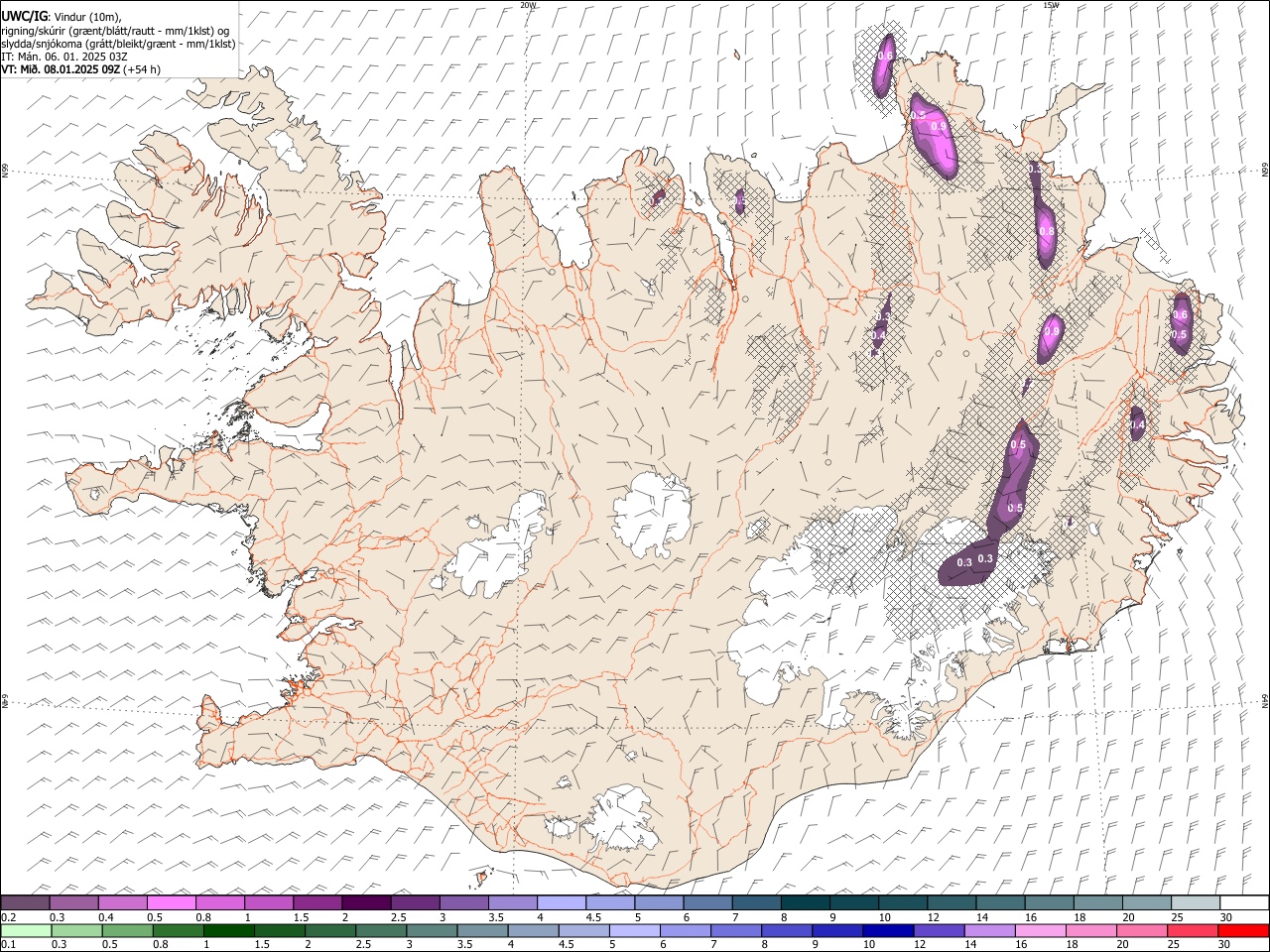This screenshot has height=952, width=1270.
Task: Select the dark purple upper swatch starting at 2
Action: click(366, 902)
